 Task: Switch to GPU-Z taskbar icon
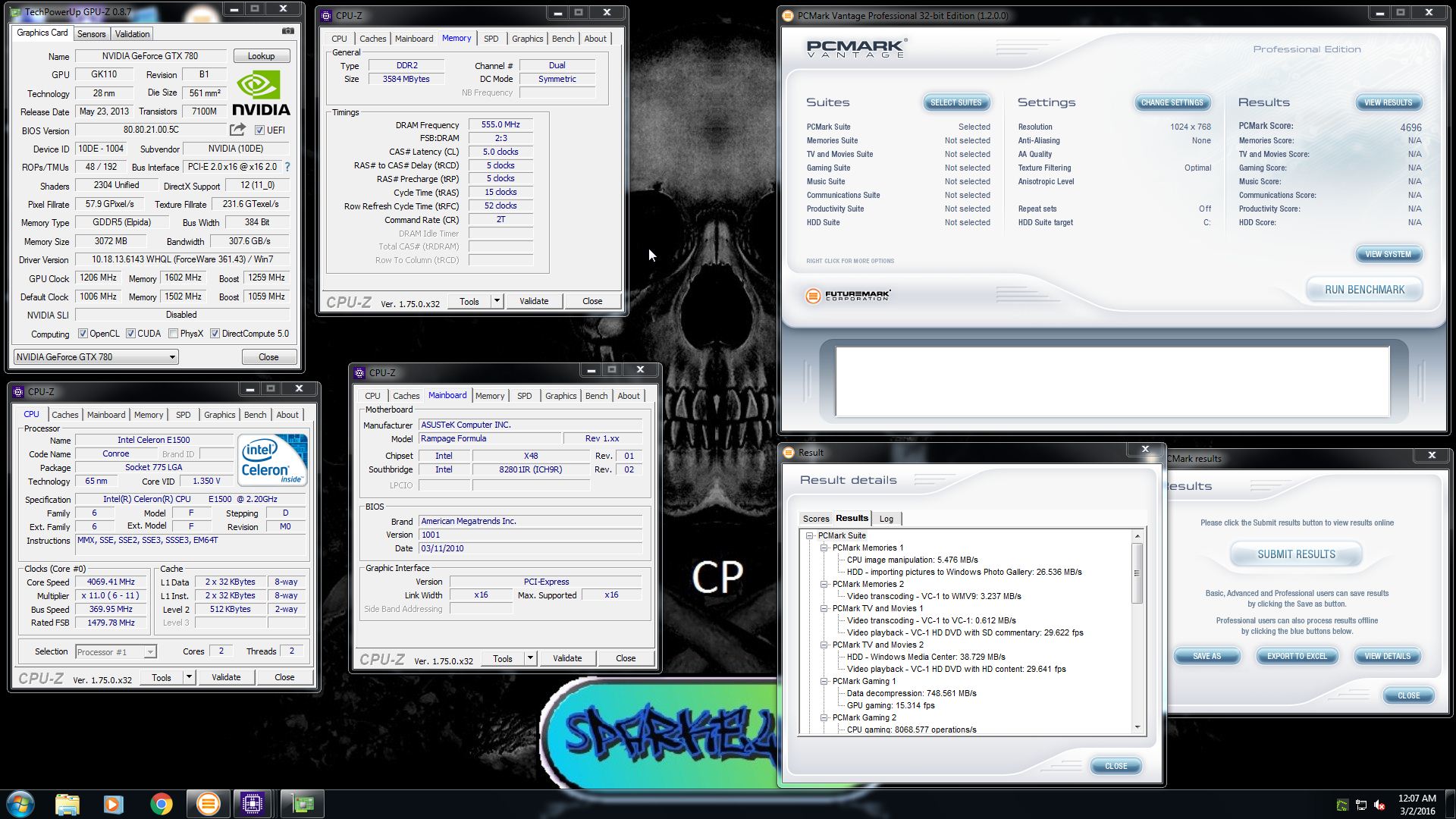(303, 804)
